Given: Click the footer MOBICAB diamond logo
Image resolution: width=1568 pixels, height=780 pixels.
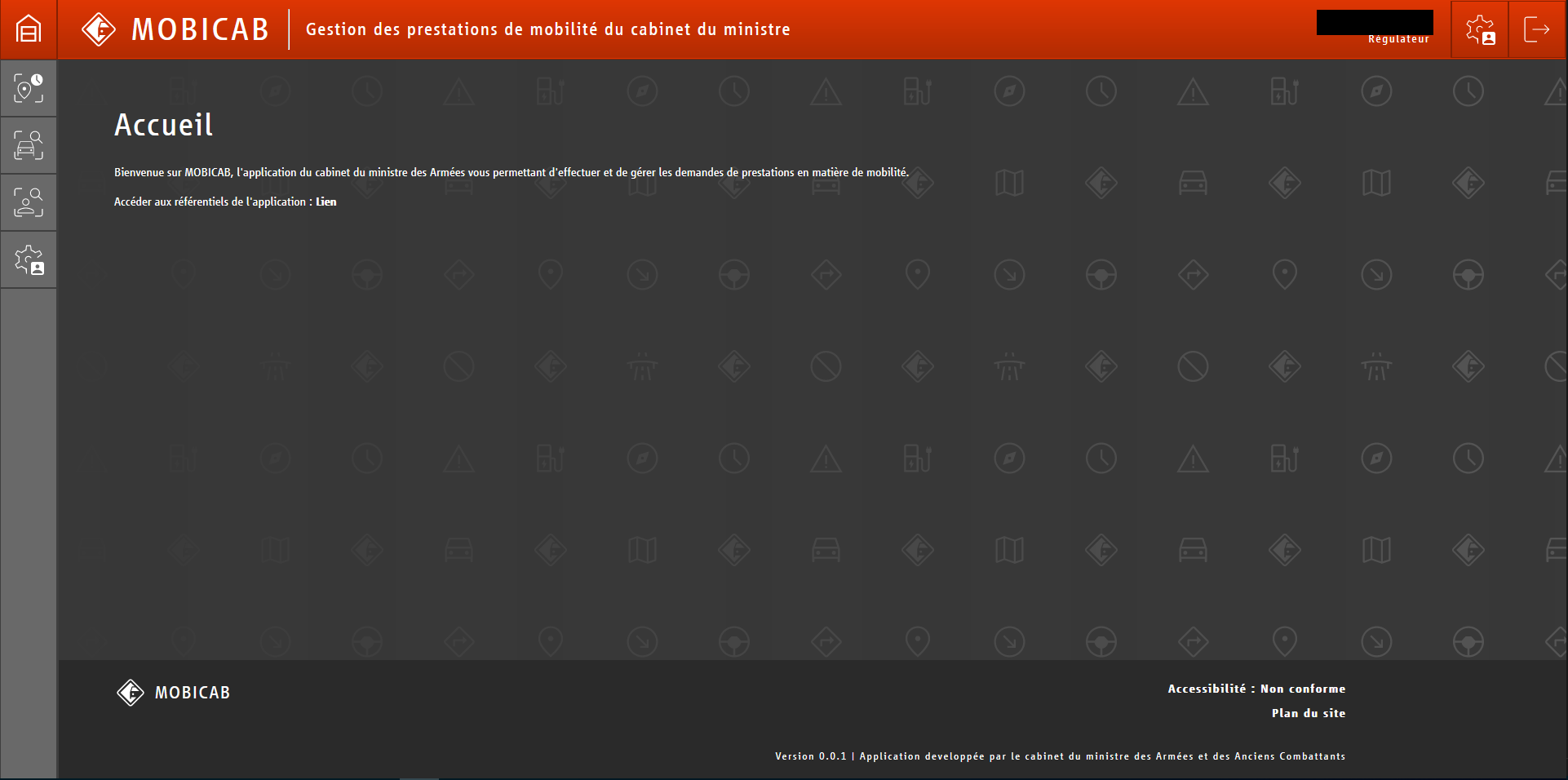Looking at the screenshot, I should coord(131,693).
